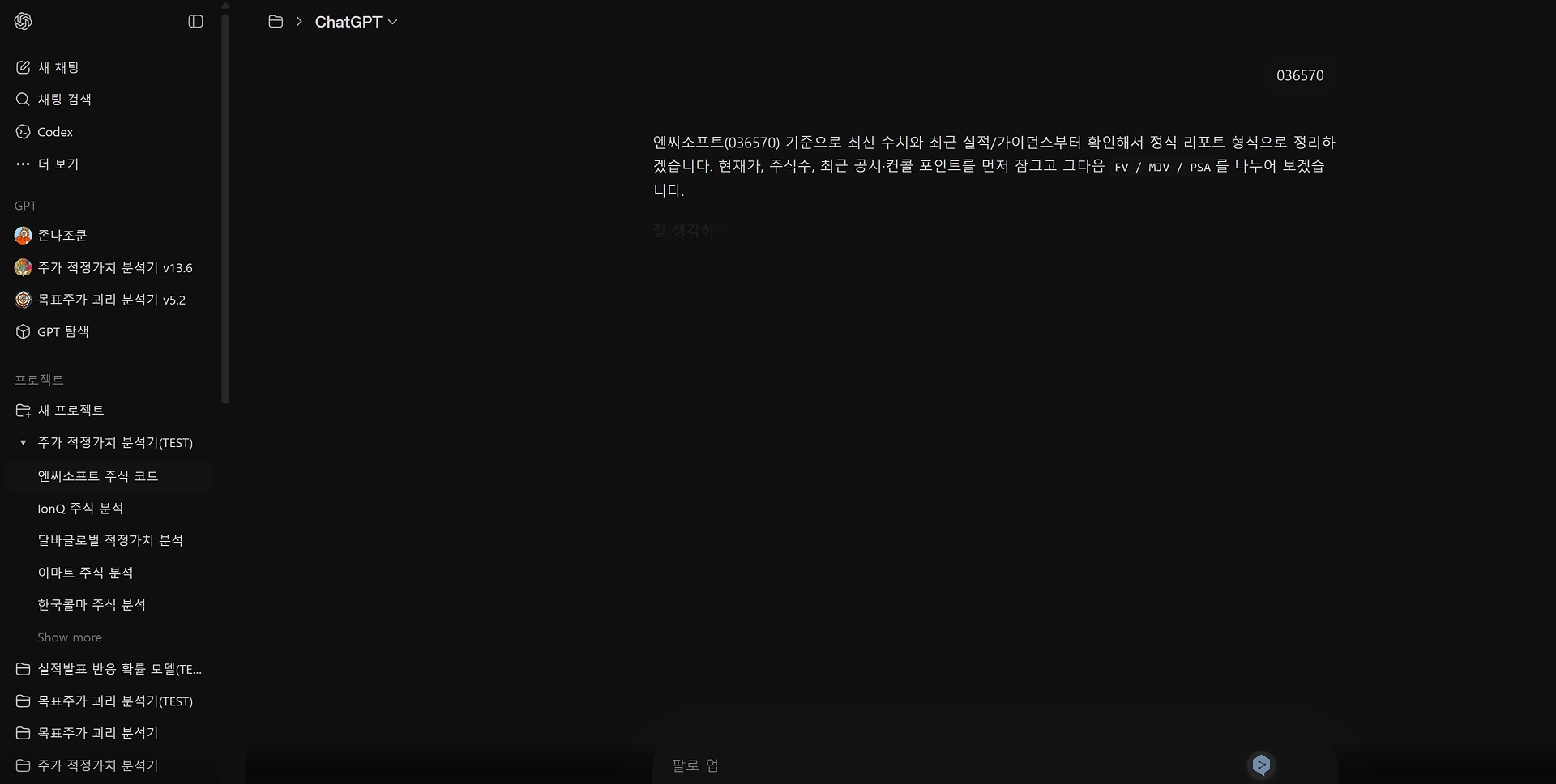
Task: Click the blue hexagon icon in the composer
Action: (x=1261, y=765)
